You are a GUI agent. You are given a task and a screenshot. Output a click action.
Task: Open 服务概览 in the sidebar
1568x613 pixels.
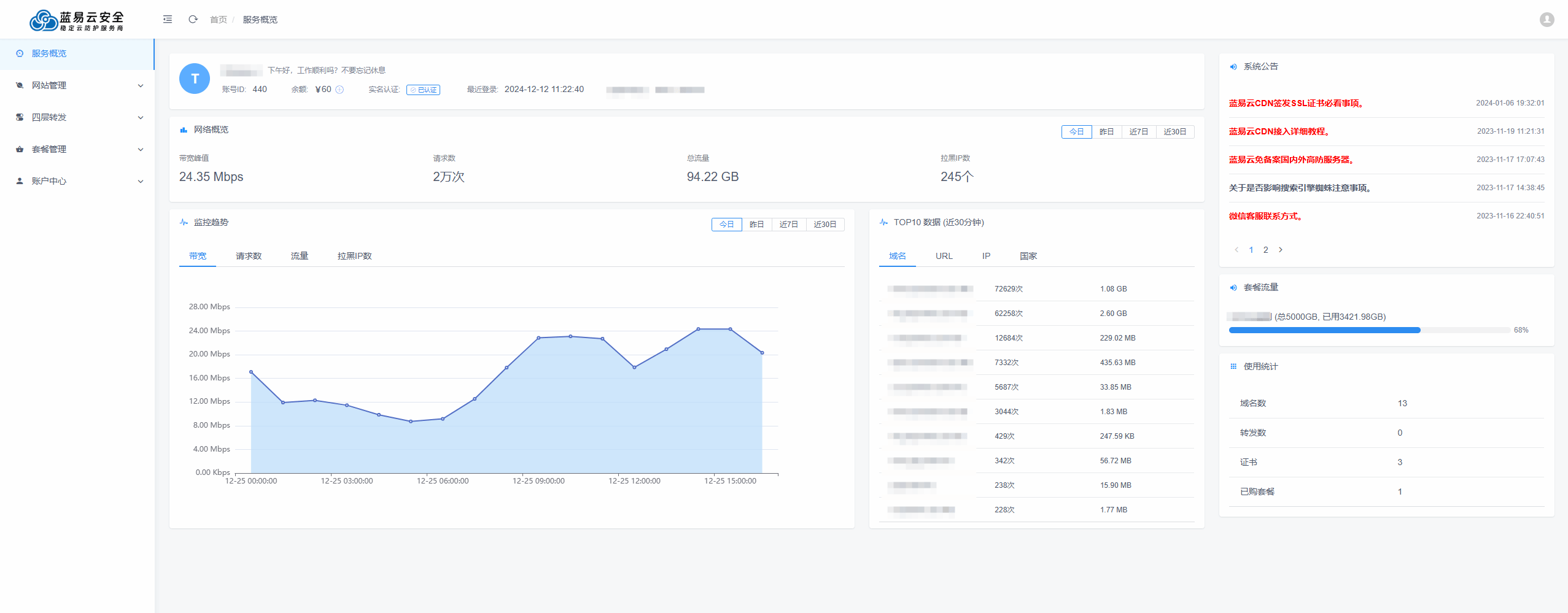coord(77,53)
